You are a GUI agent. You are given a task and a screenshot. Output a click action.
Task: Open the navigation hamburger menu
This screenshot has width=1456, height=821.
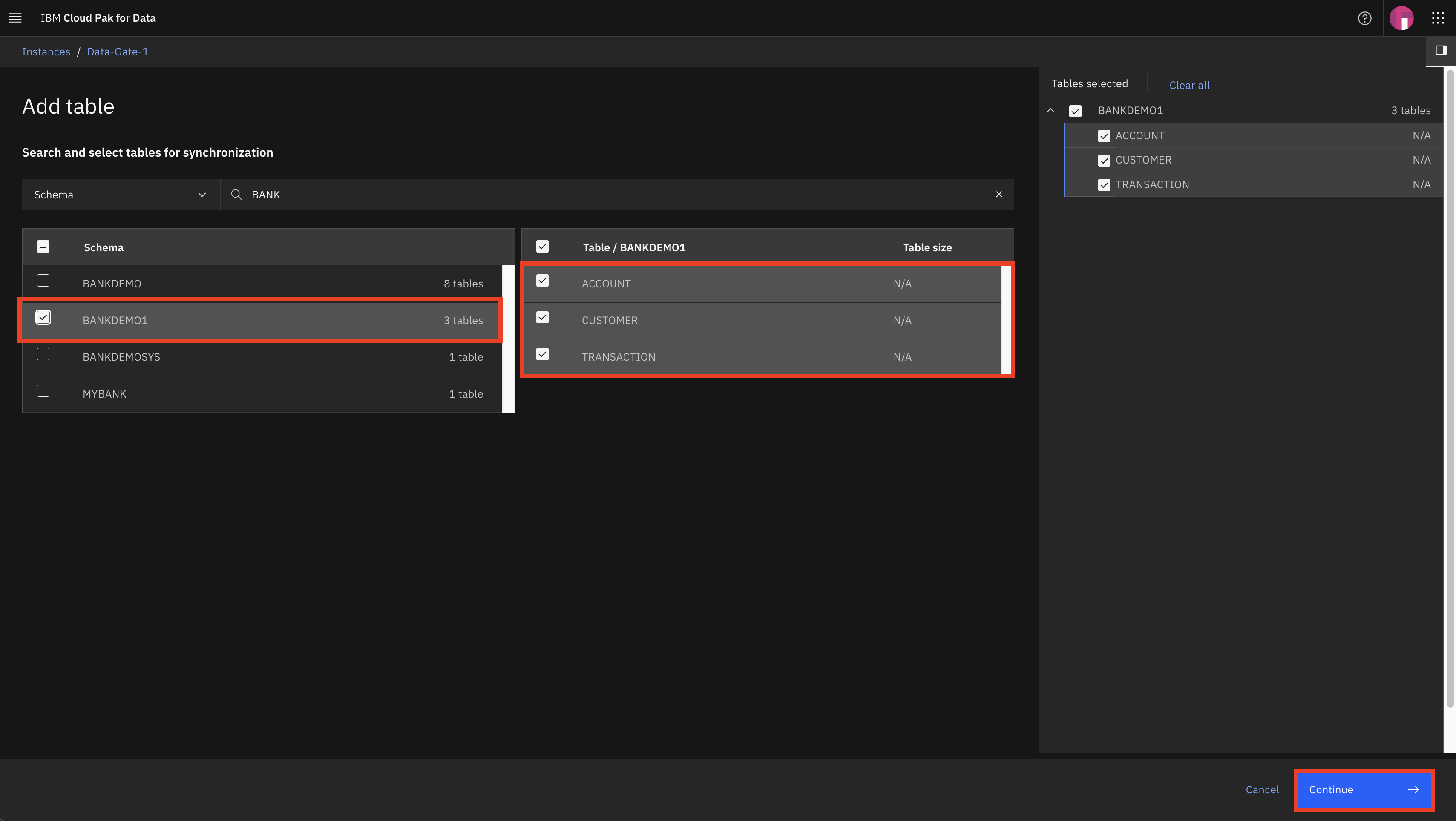(x=14, y=17)
